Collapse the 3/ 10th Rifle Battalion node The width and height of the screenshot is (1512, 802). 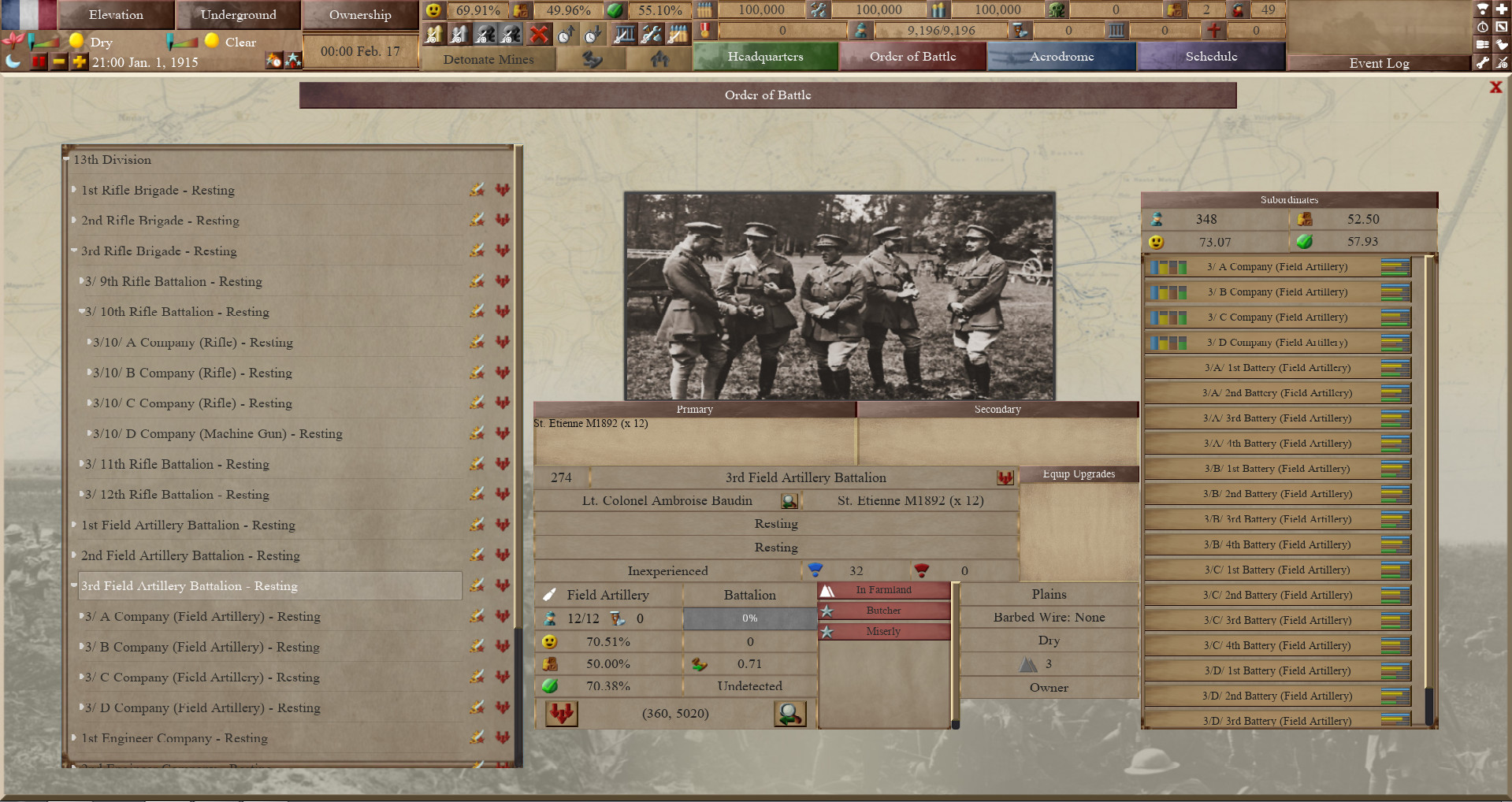tap(81, 311)
